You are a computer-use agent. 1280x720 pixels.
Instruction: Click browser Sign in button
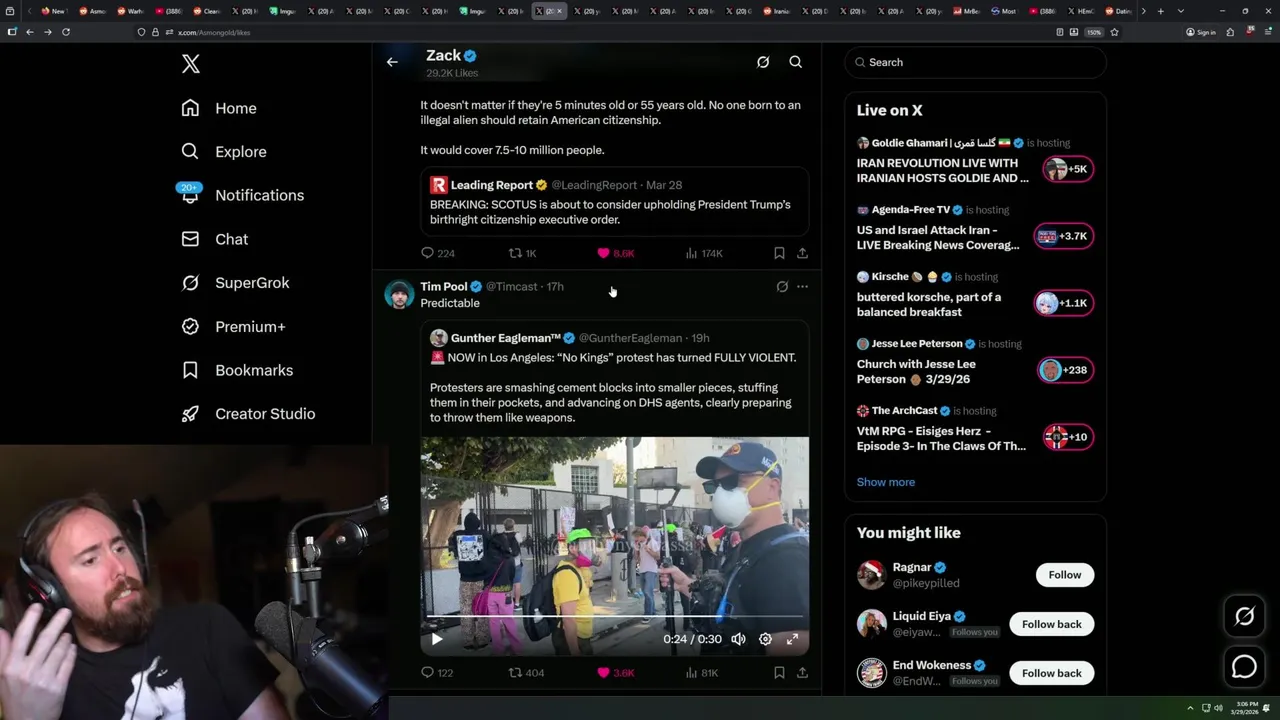[x=1200, y=32]
